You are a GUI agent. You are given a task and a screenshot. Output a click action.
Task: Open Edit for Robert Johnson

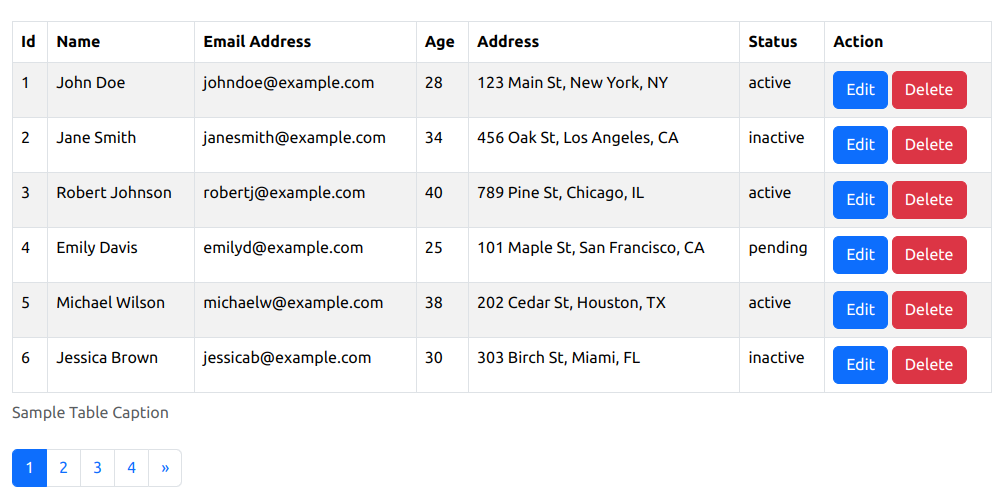[x=860, y=200]
